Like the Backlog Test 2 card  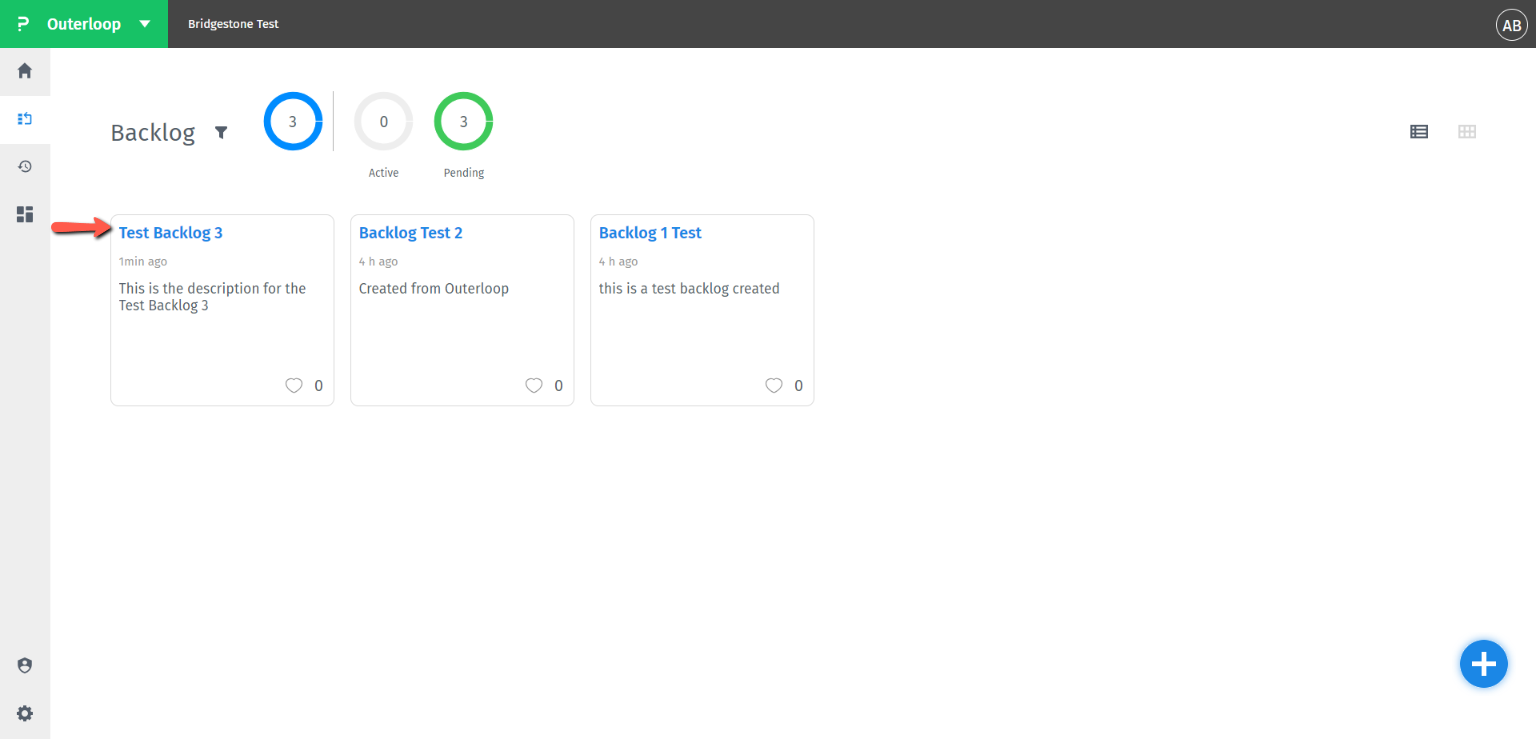click(x=534, y=385)
